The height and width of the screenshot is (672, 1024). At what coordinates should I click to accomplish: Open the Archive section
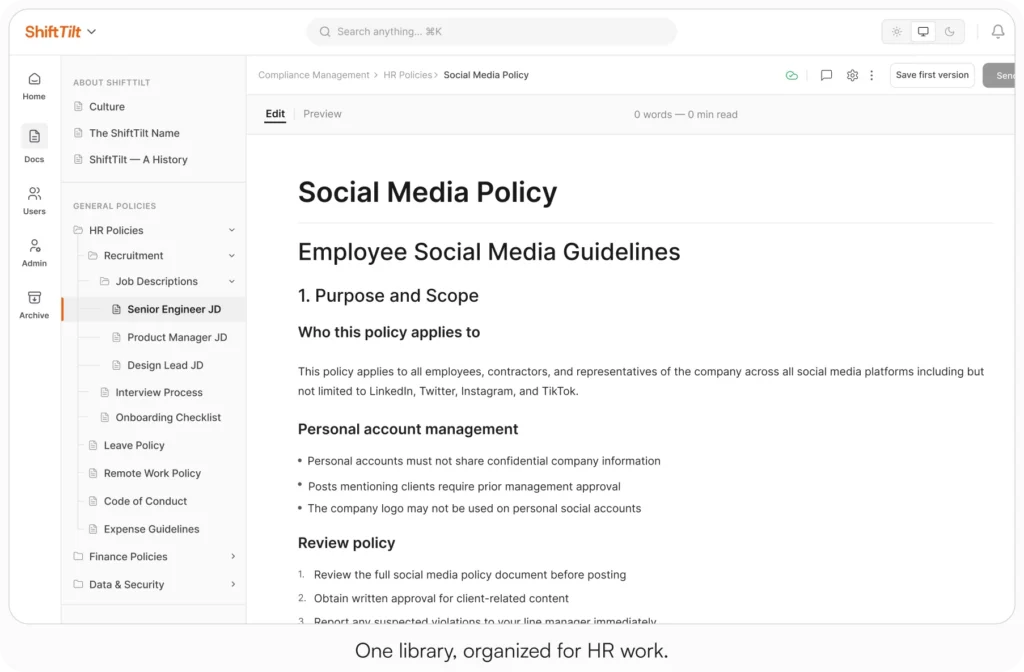[34, 305]
